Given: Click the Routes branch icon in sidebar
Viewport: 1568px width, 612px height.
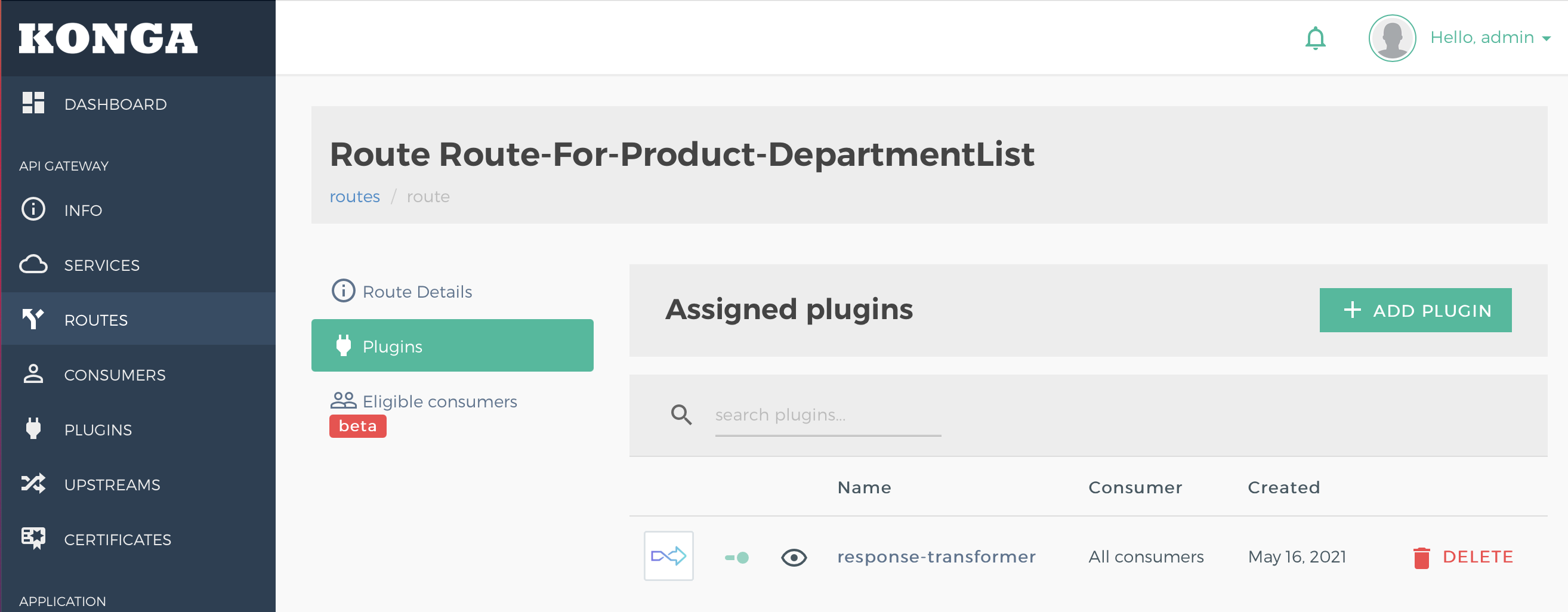Looking at the screenshot, I should [33, 319].
